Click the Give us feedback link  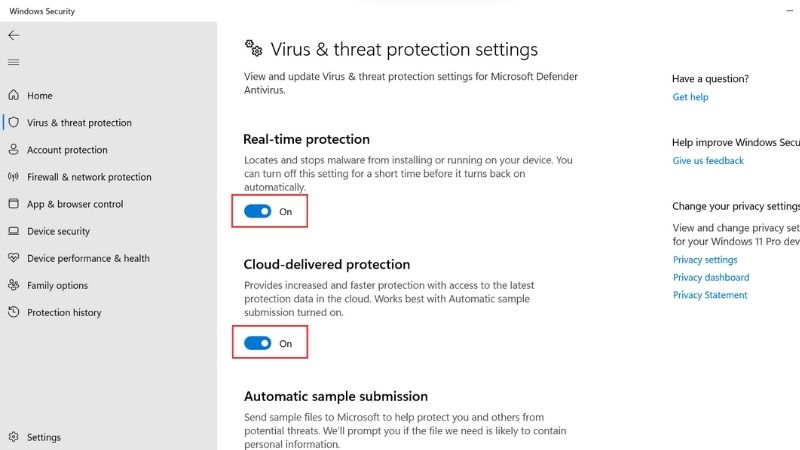point(708,161)
